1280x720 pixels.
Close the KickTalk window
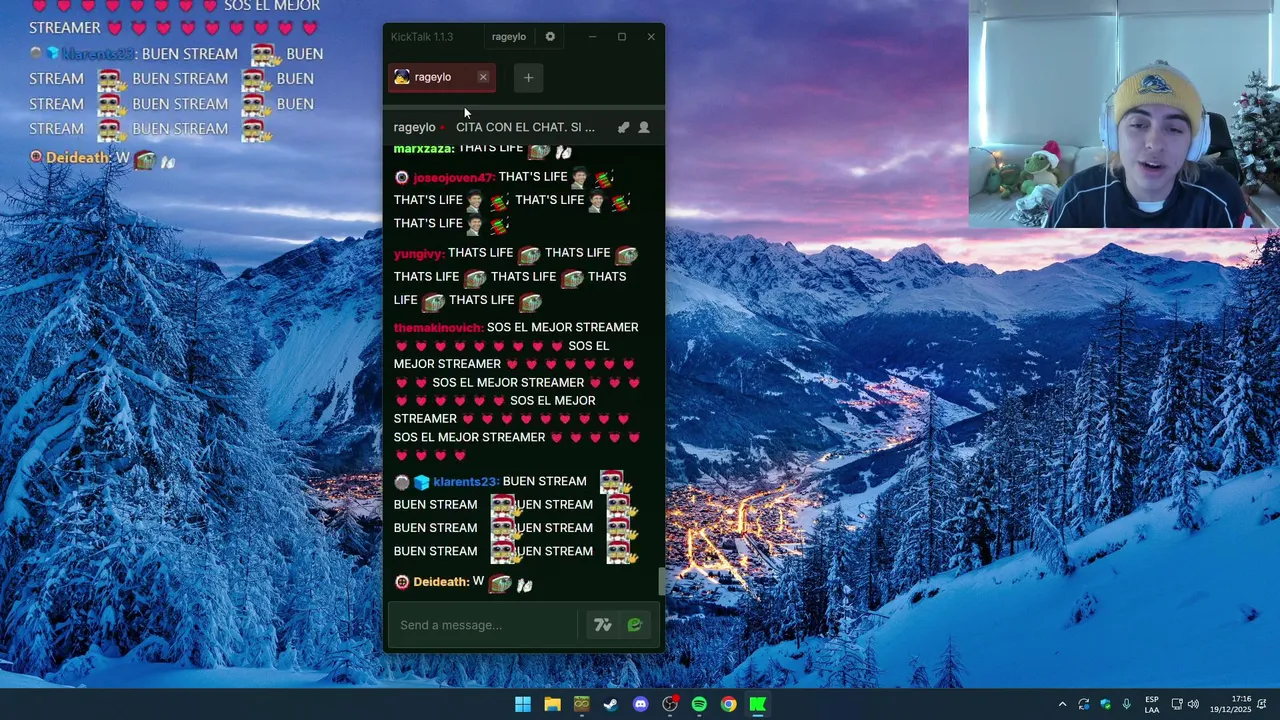pos(651,37)
